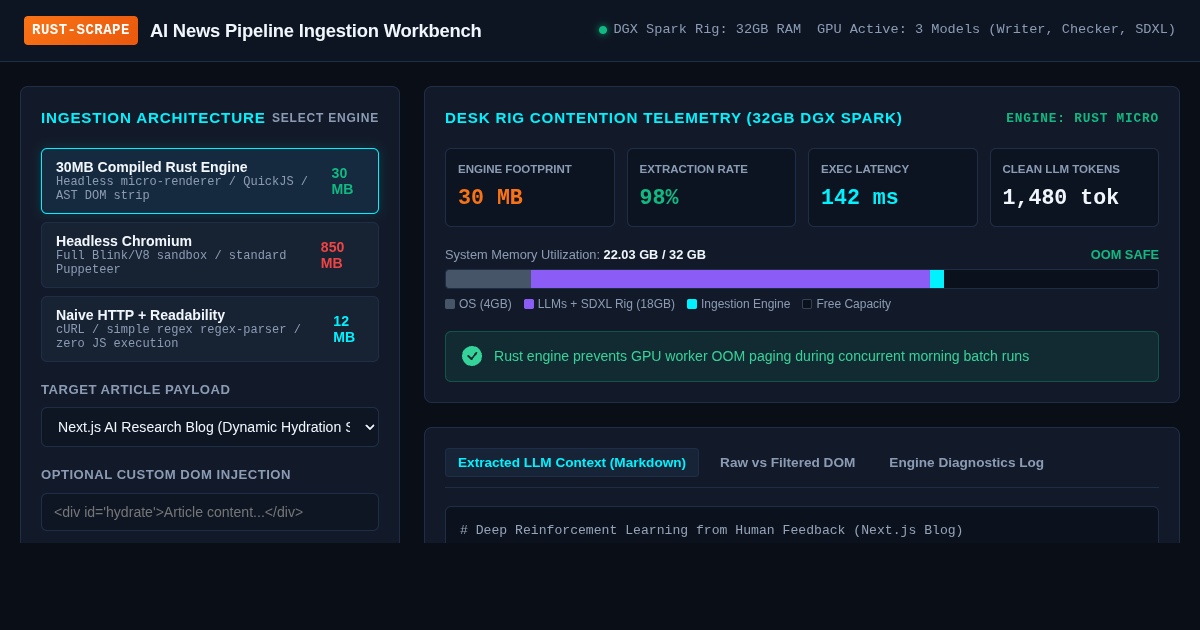Click the 850 MB footprint value
The height and width of the screenshot is (630, 1200).
tap(332, 255)
